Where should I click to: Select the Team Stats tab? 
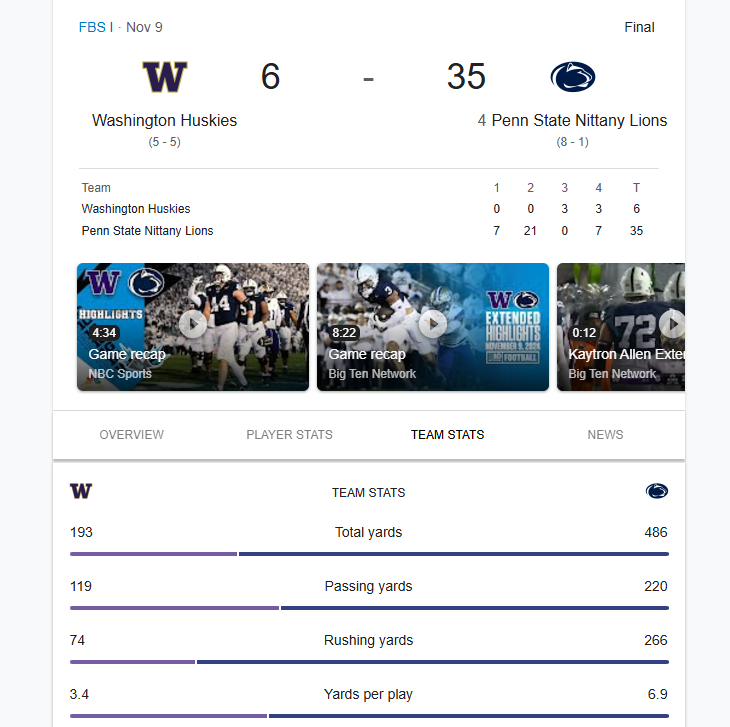tap(448, 435)
